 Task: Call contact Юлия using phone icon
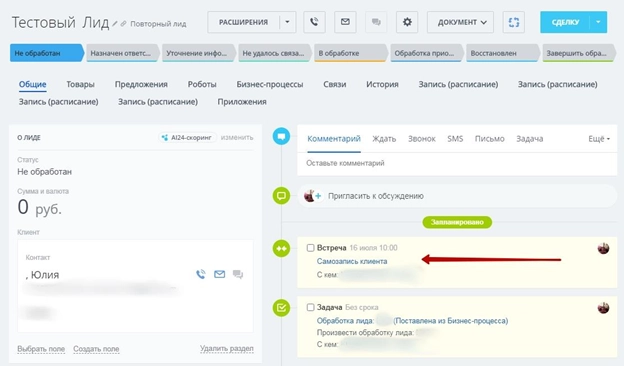[201, 274]
